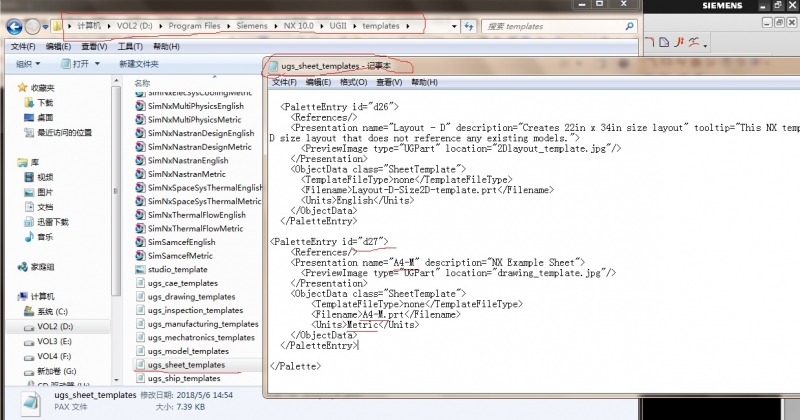800x420 pixels.
Task: Open Explorer 帮助(H) menu
Action: coord(166,46)
